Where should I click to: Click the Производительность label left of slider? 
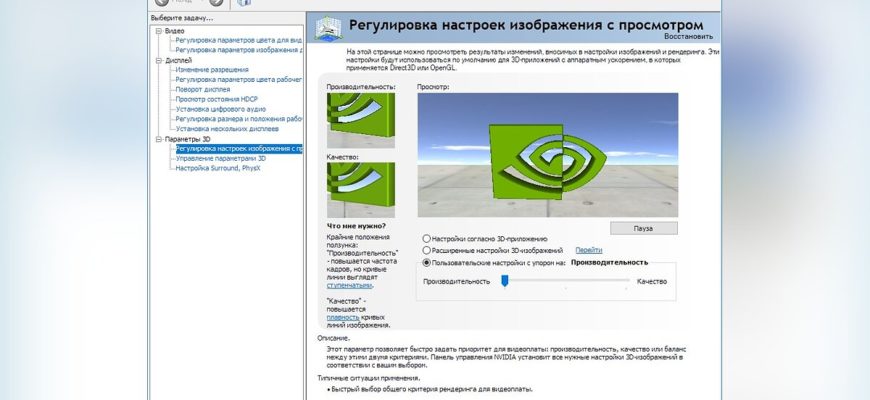457,281
